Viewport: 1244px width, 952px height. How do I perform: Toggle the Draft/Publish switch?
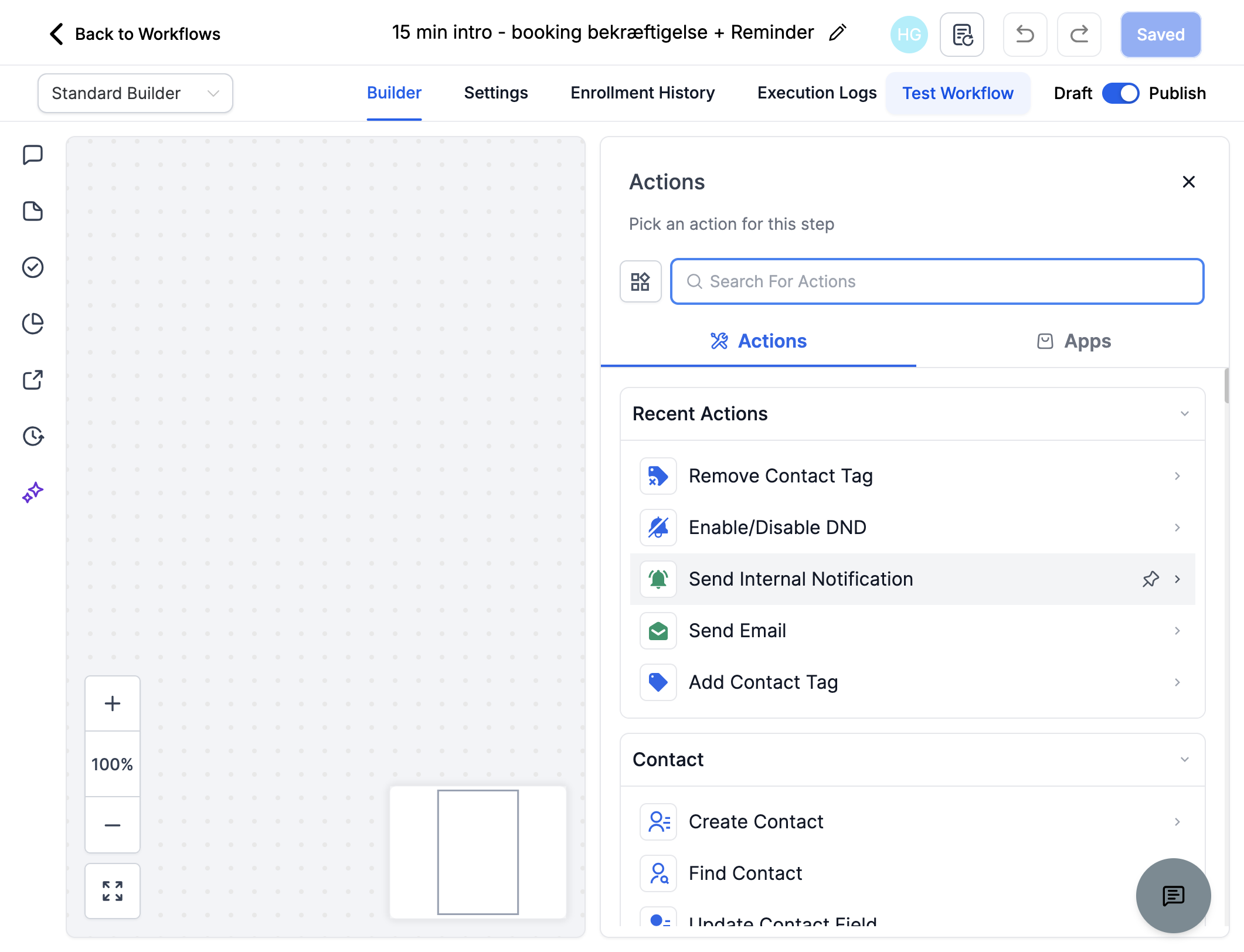click(1120, 93)
